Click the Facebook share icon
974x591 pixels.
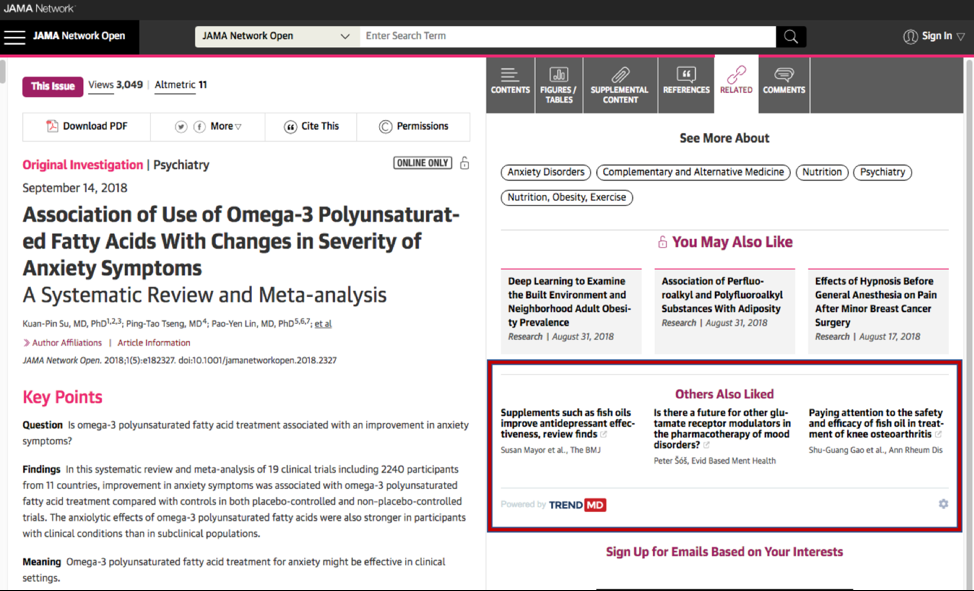(x=200, y=127)
